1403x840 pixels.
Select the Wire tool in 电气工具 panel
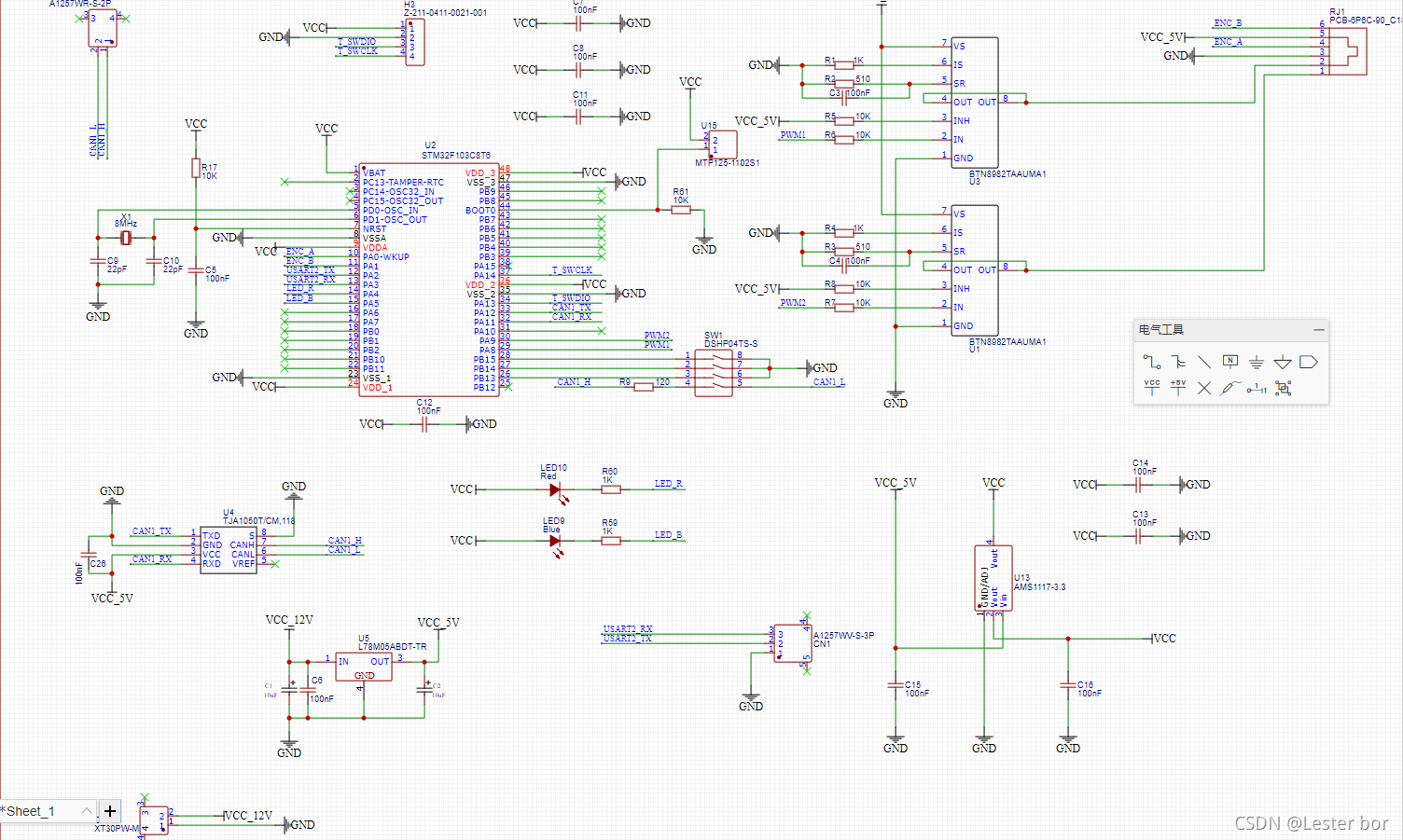(1152, 362)
